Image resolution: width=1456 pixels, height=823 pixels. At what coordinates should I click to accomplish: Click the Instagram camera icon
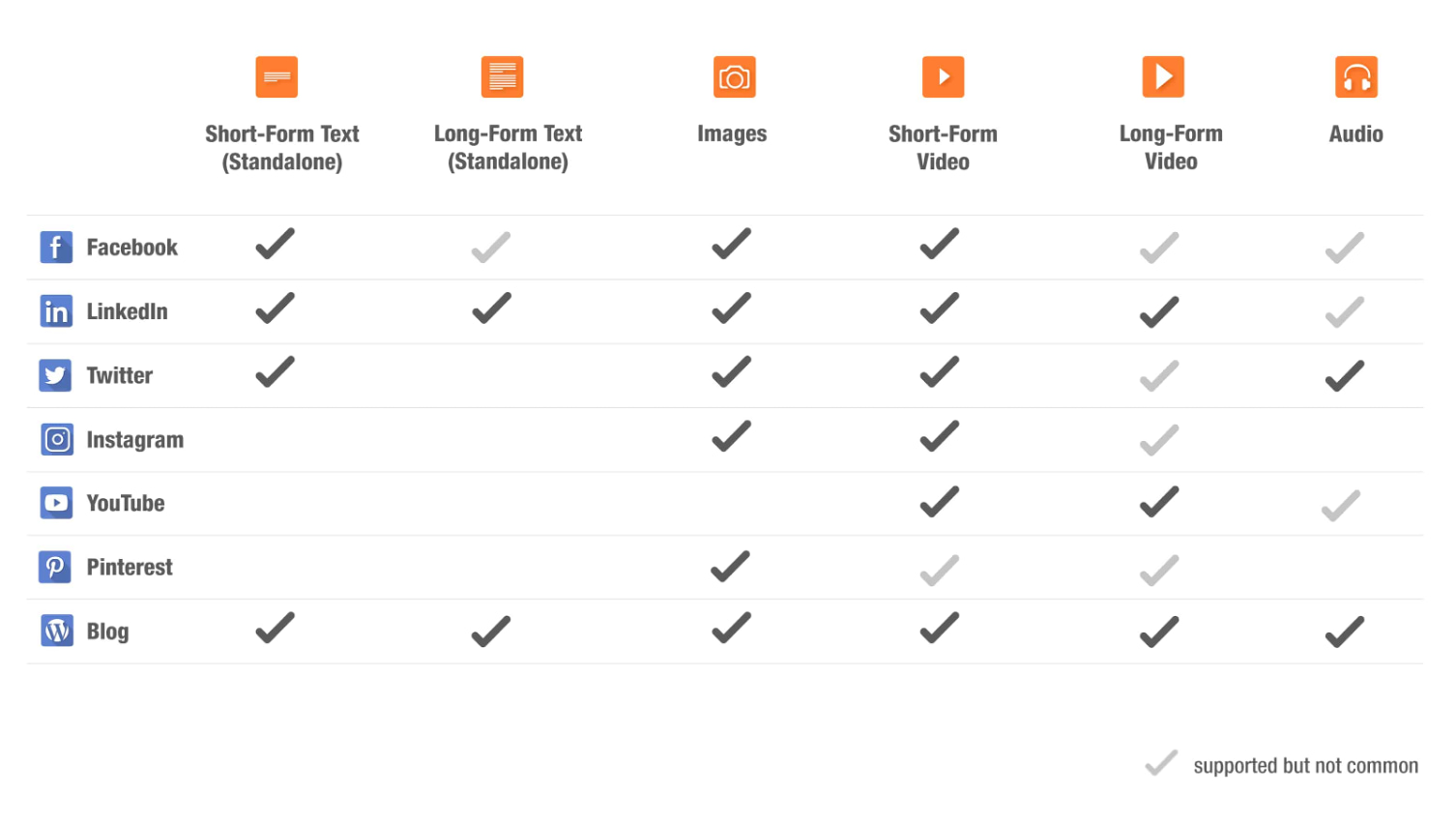[x=56, y=439]
